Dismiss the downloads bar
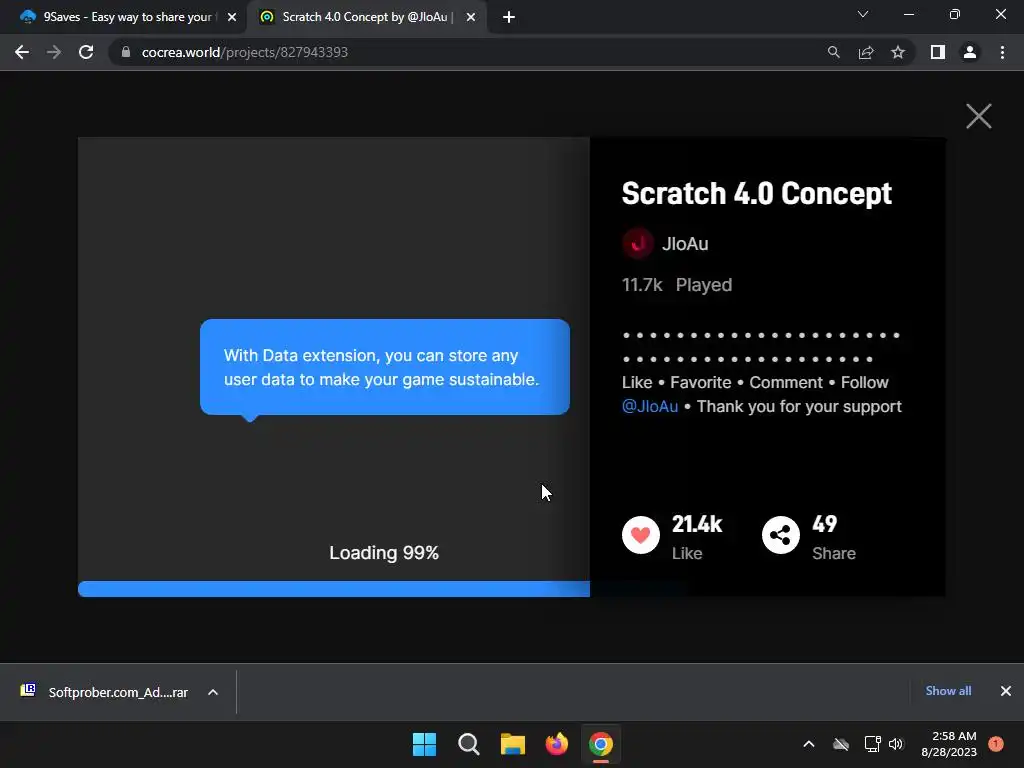 coord(1006,691)
